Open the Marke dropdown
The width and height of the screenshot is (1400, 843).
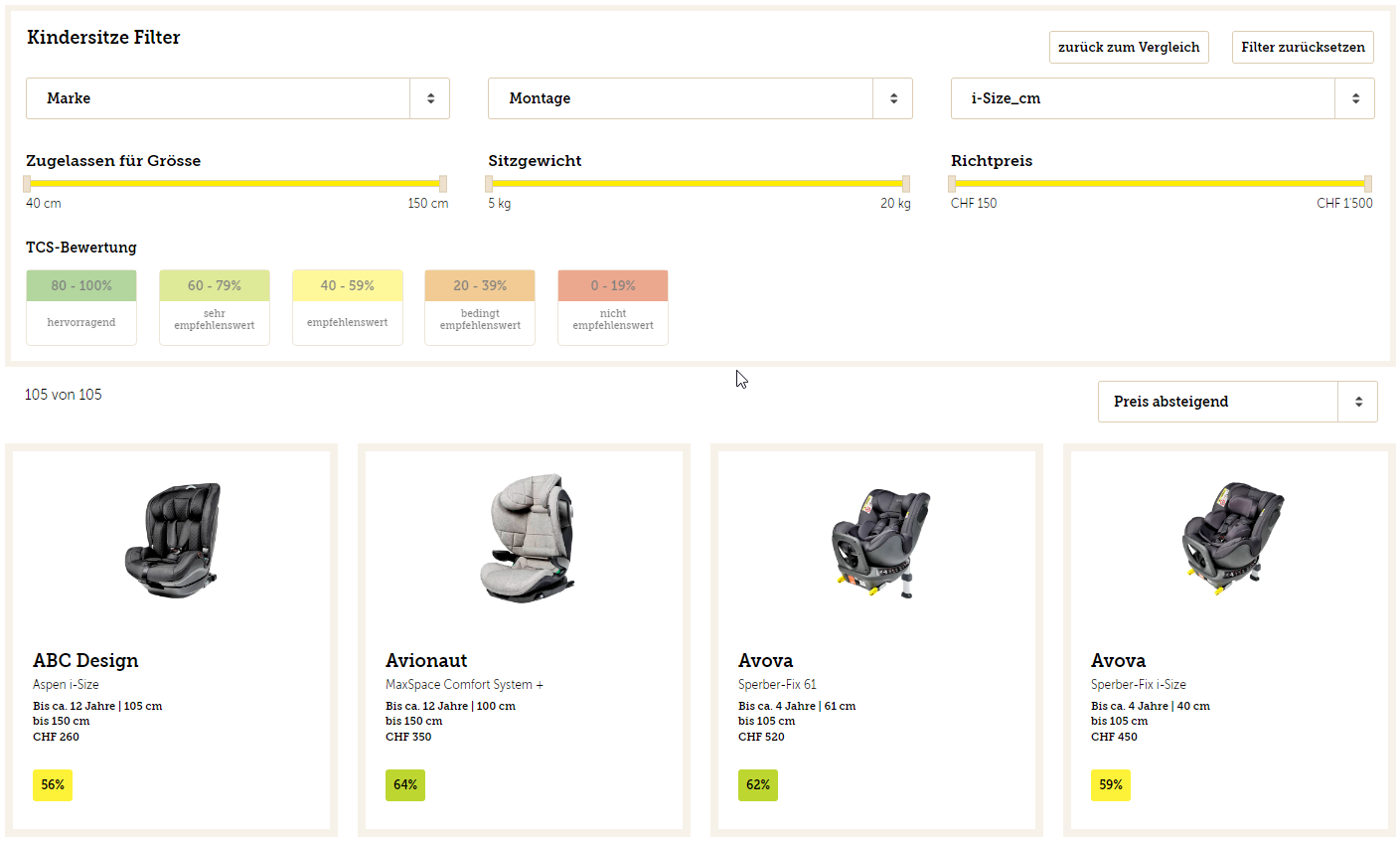click(x=237, y=98)
